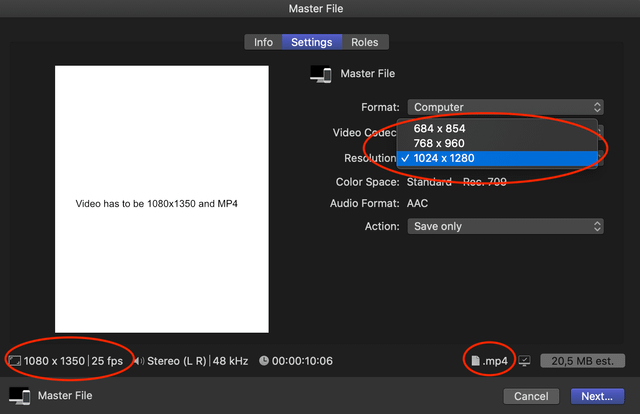Choose 768 x 960 resolution option
Viewport: 640px width, 414px height.
[x=497, y=143]
